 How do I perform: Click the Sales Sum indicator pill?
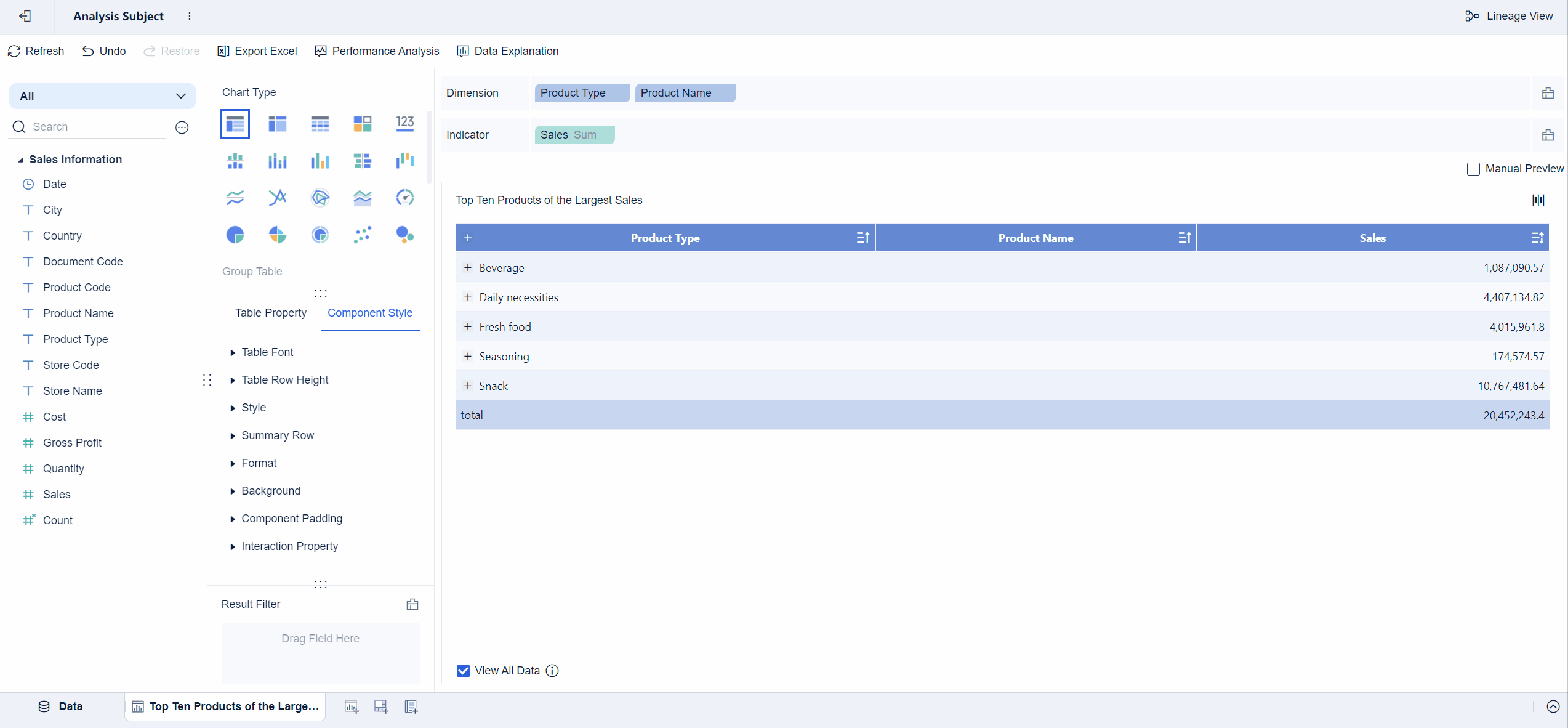coord(575,135)
